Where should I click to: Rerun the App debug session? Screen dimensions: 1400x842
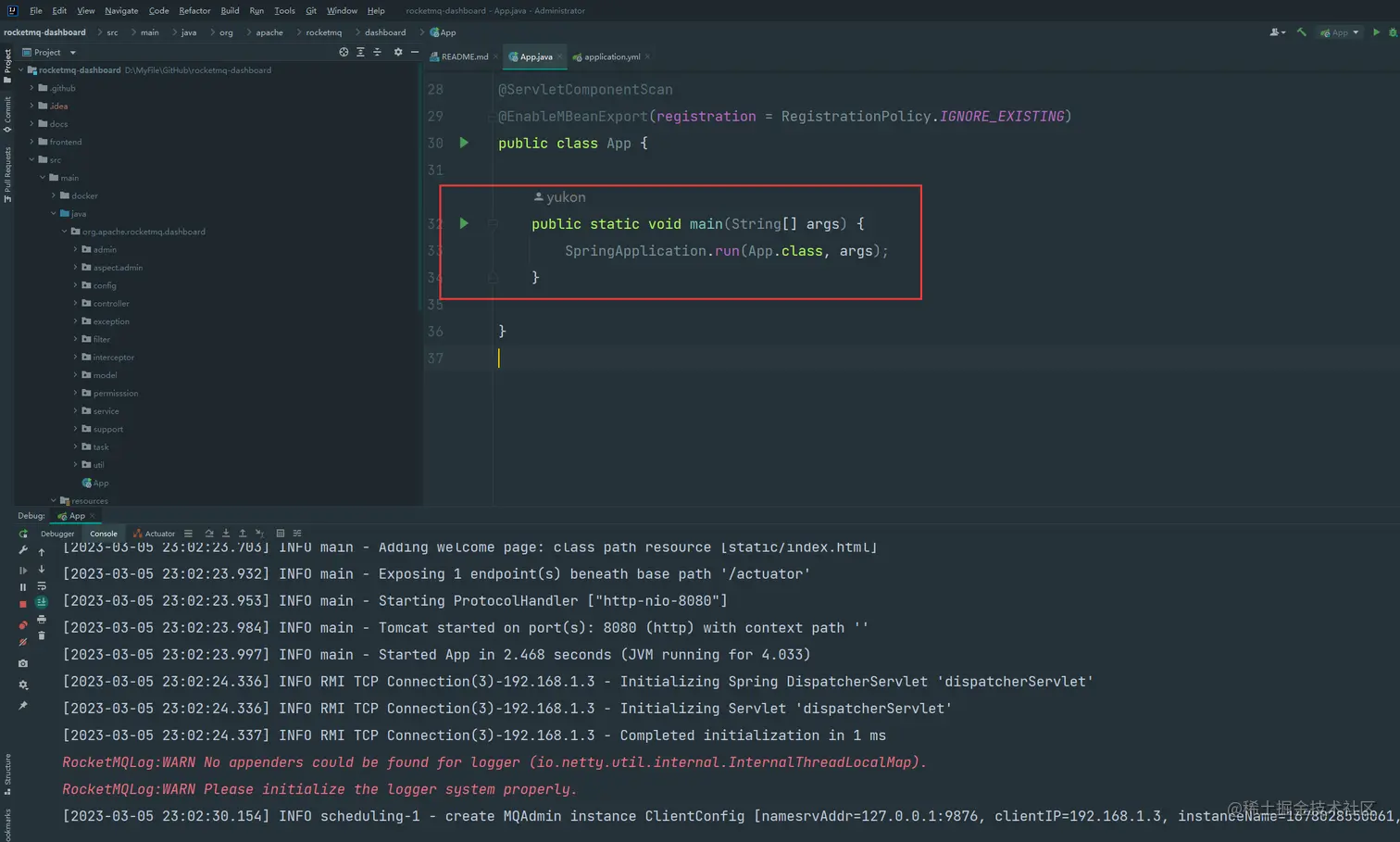click(x=23, y=534)
